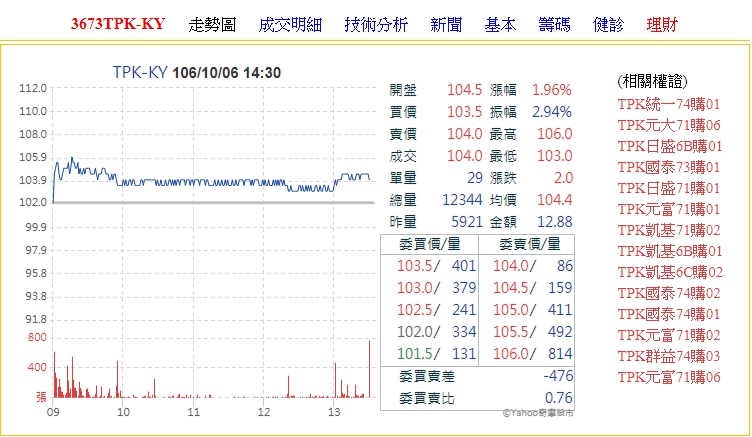Open the 健診 tab
Screen dimensions: 752x437
click(609, 24)
